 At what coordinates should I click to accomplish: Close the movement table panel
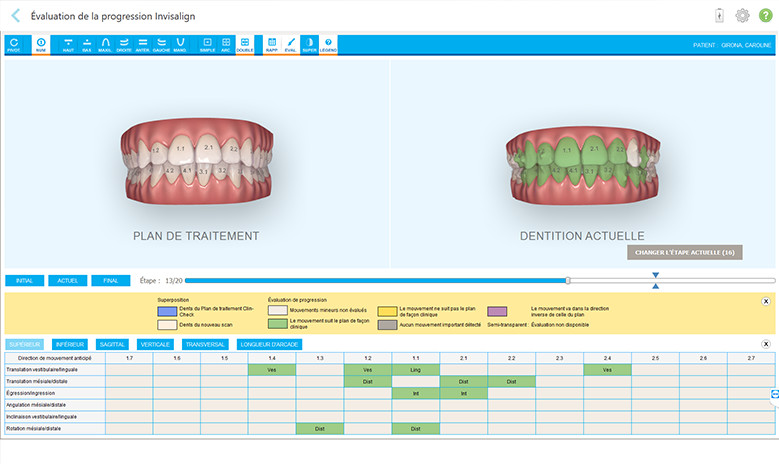(766, 344)
